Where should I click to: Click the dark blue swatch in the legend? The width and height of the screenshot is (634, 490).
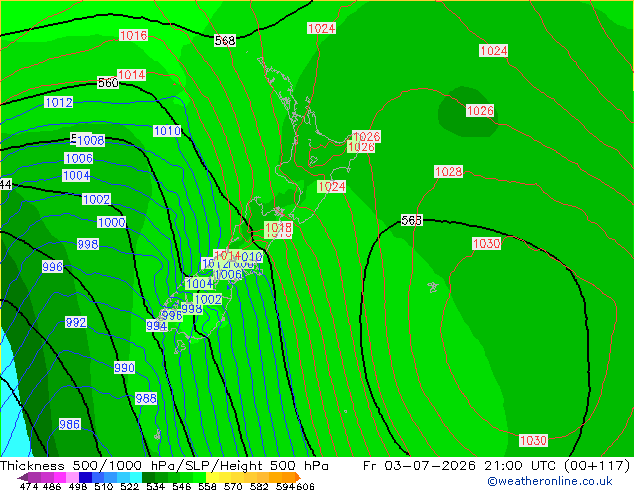pos(85,477)
